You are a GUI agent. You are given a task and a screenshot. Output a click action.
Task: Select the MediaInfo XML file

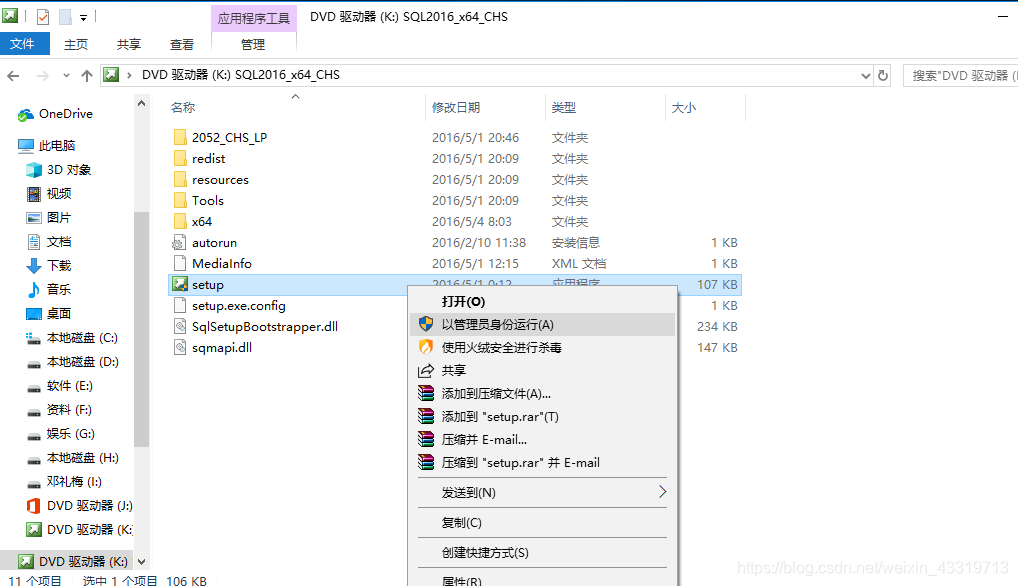pyautogui.click(x=221, y=263)
